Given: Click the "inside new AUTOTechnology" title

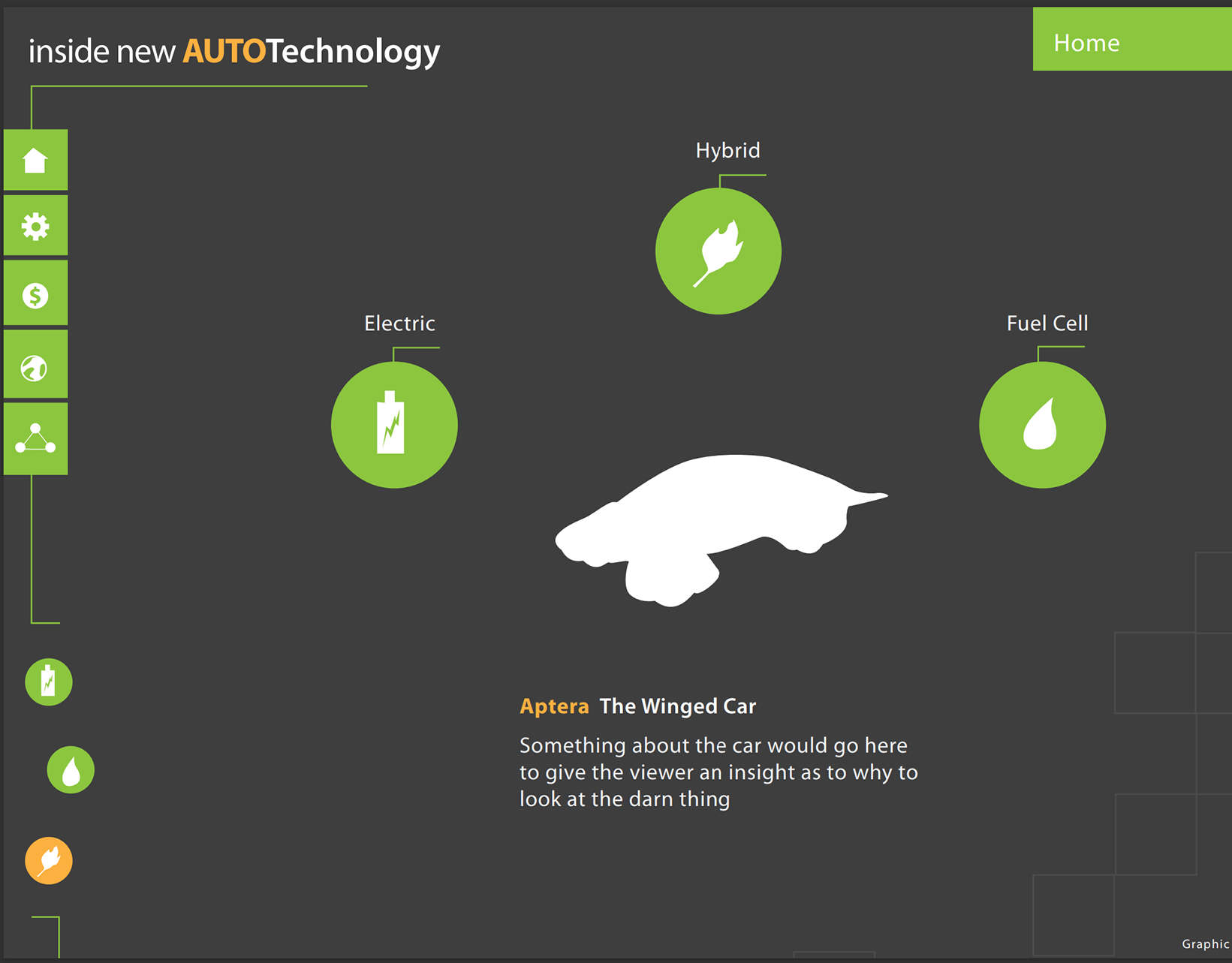Looking at the screenshot, I should click(234, 52).
